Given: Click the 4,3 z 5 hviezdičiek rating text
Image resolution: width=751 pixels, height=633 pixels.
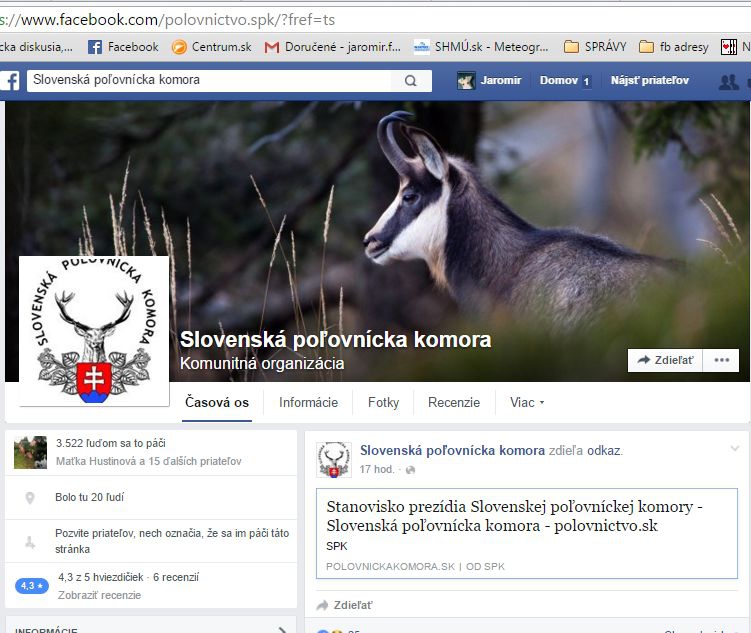Looking at the screenshot, I should [x=128, y=577].
